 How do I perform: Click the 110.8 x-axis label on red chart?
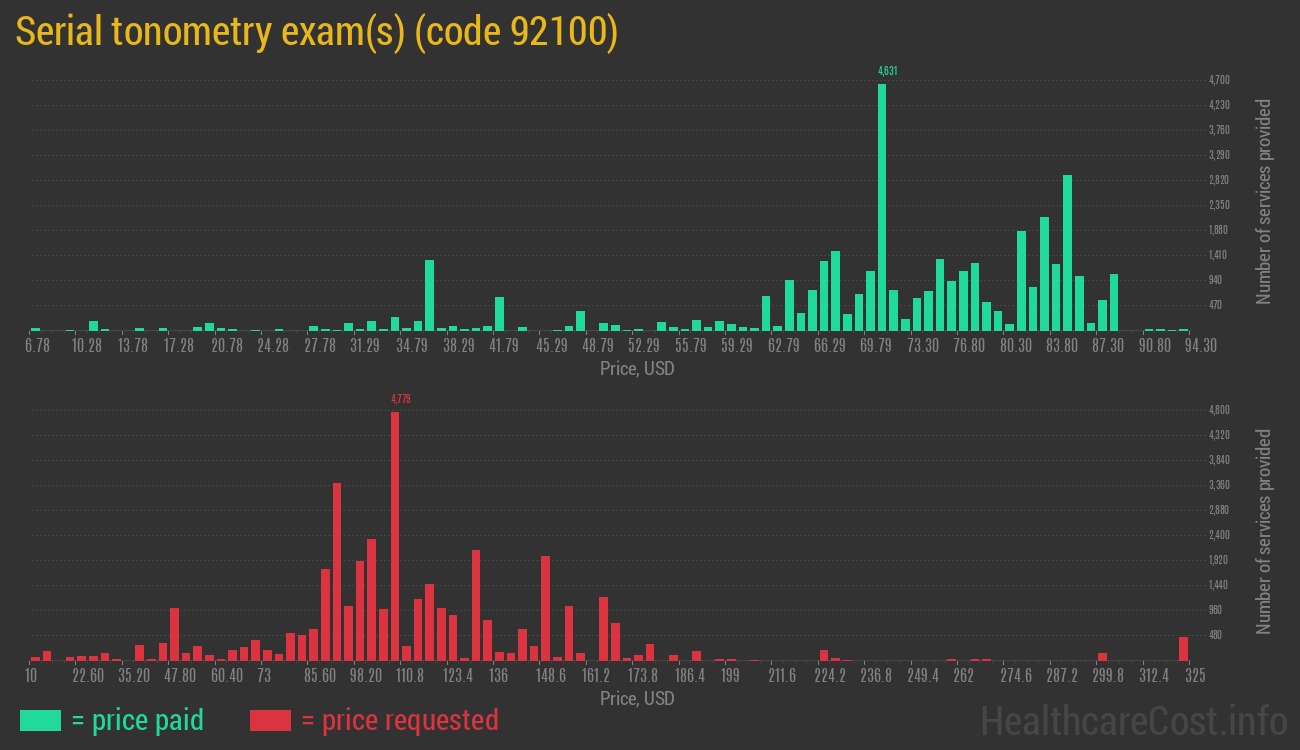(x=410, y=676)
